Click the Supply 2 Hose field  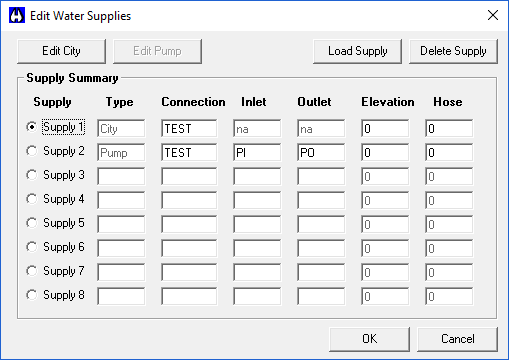[x=449, y=152]
